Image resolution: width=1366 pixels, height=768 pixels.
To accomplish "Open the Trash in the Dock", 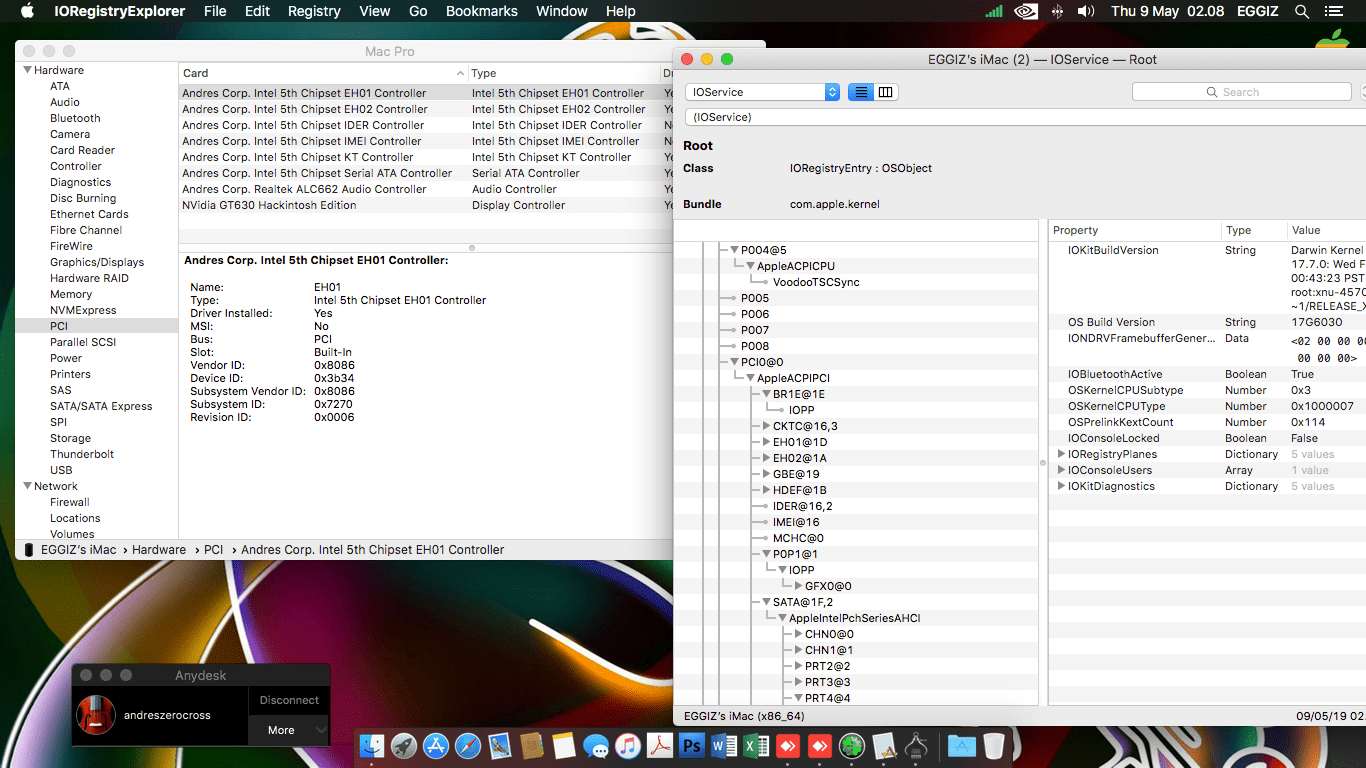I will click(x=993, y=746).
